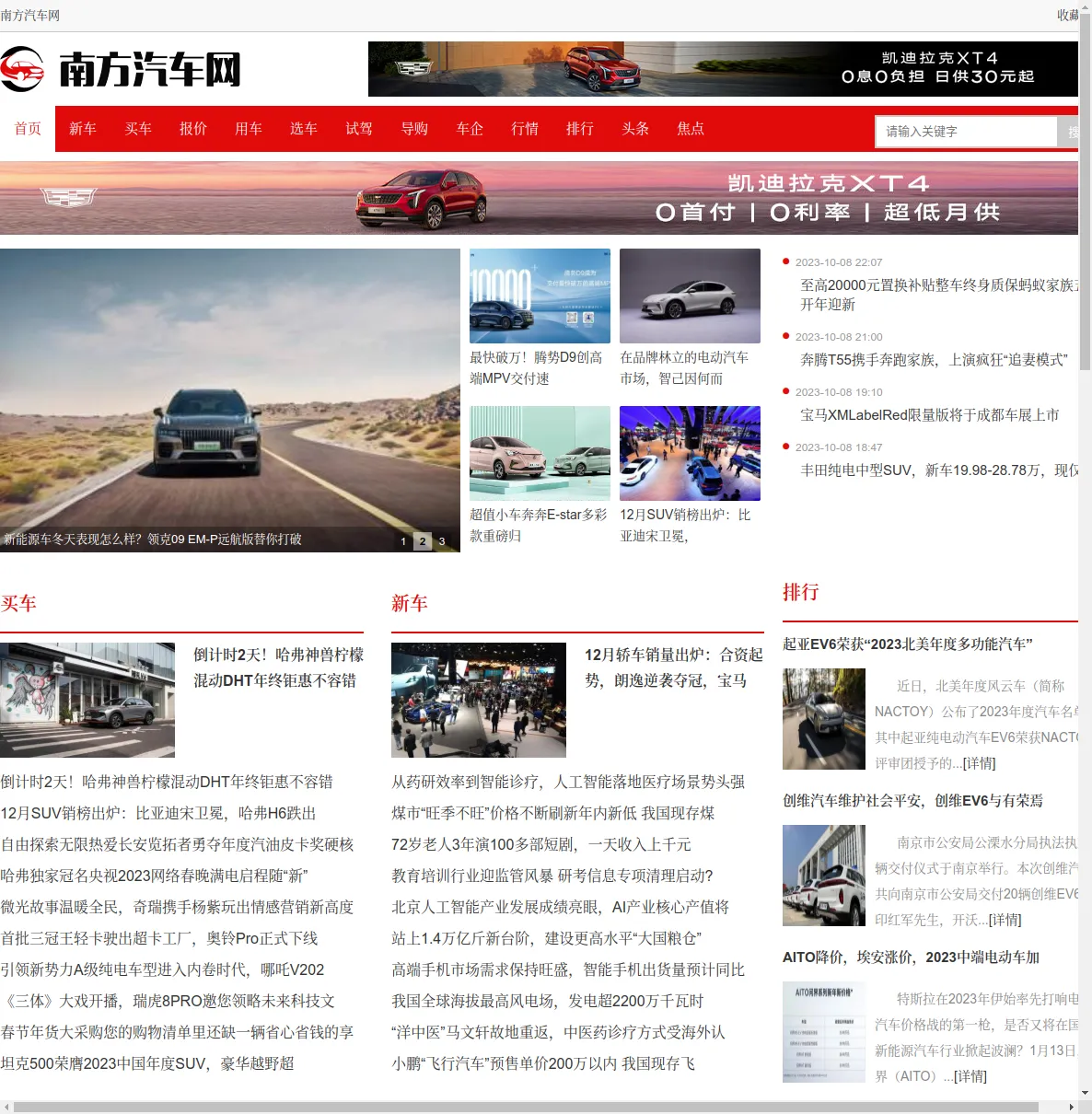Open 车企 in the navigation bar
Image resolution: width=1092 pixels, height=1114 pixels.
[x=470, y=129]
